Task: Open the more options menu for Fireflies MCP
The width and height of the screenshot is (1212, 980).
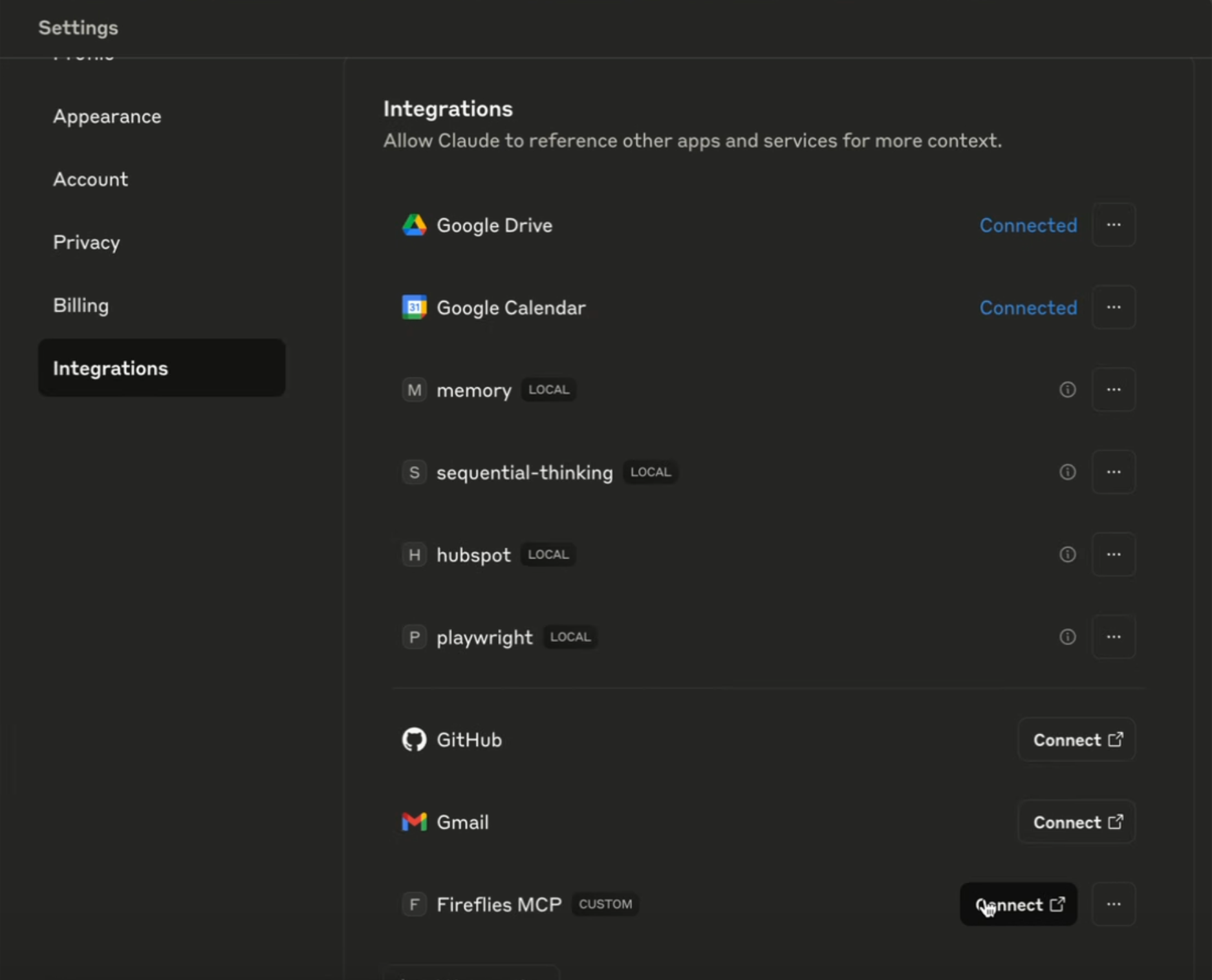Action: pyautogui.click(x=1114, y=904)
